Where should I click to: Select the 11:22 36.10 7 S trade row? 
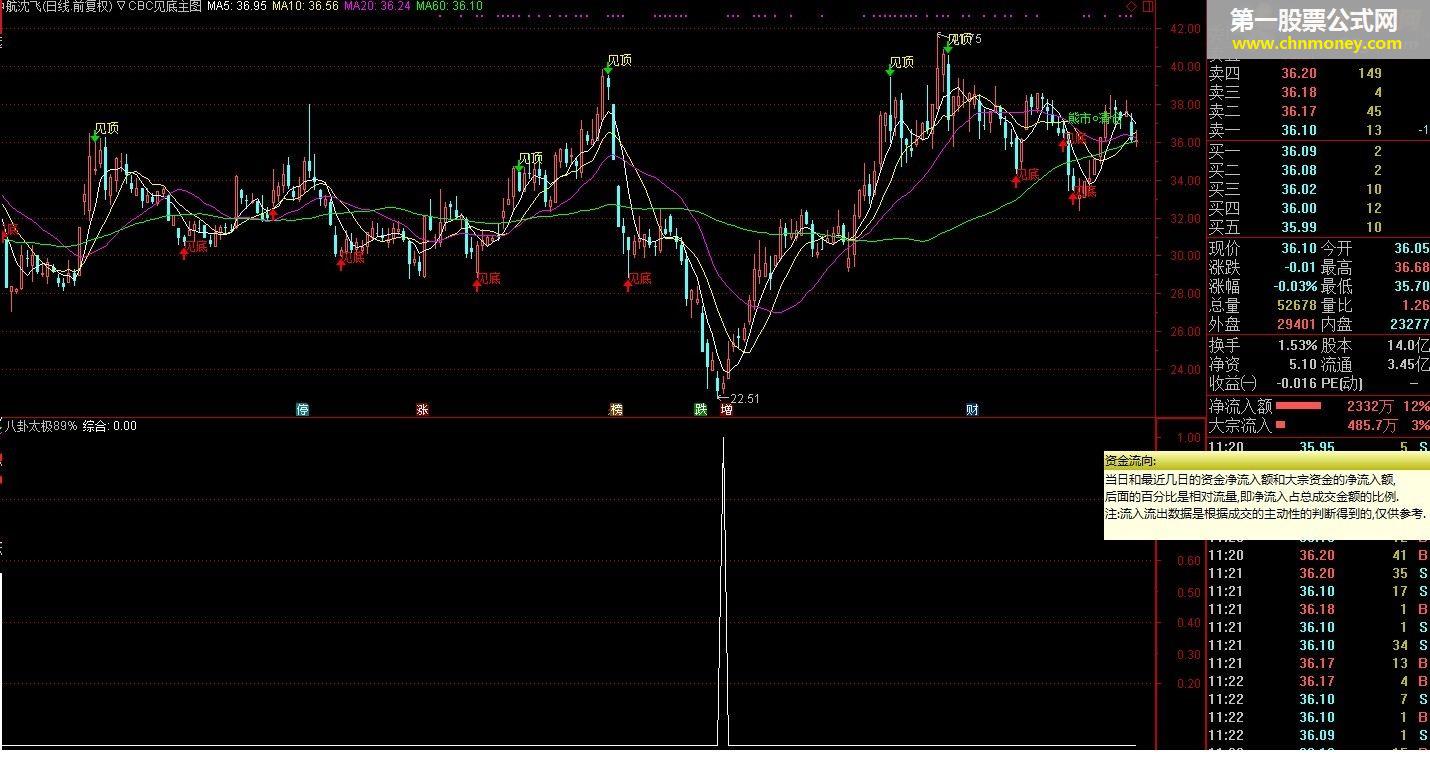coord(1318,699)
